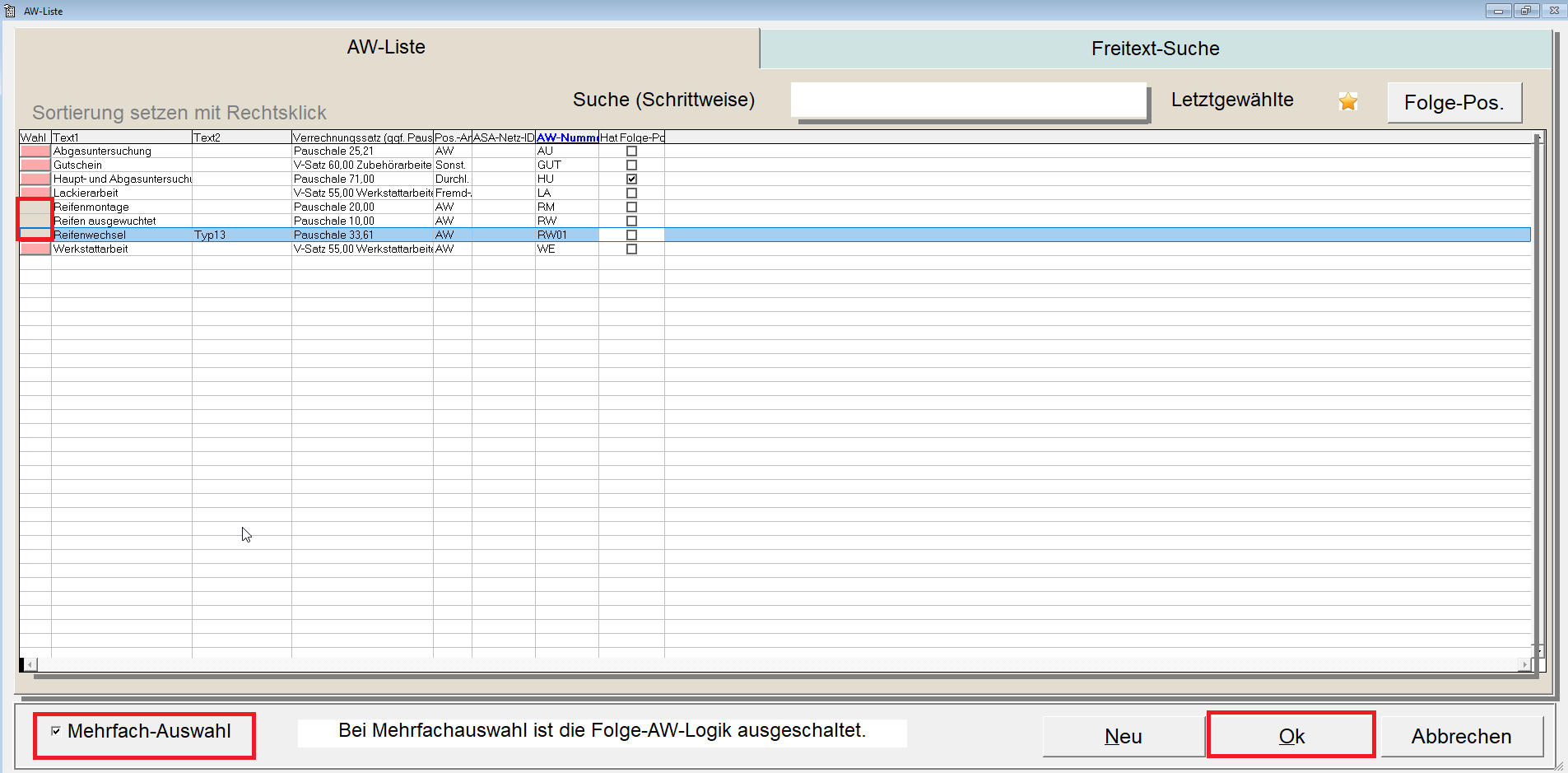Toggle Folge-Pos checkbox in Reifen ausgewuchtet row
The width and height of the screenshot is (1568, 773).
tap(631, 221)
